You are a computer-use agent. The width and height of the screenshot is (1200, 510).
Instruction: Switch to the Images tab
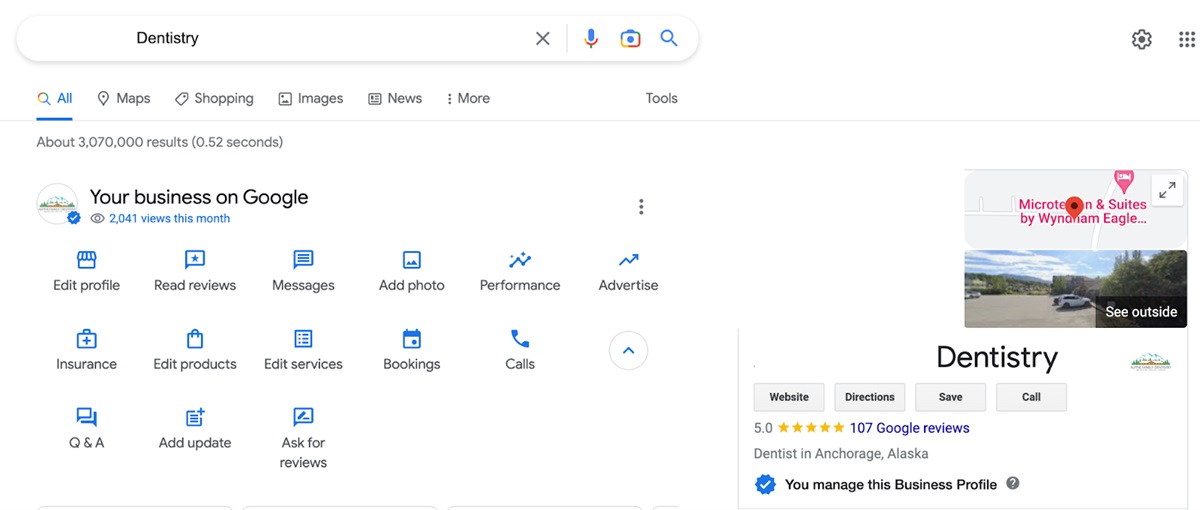pos(311,98)
